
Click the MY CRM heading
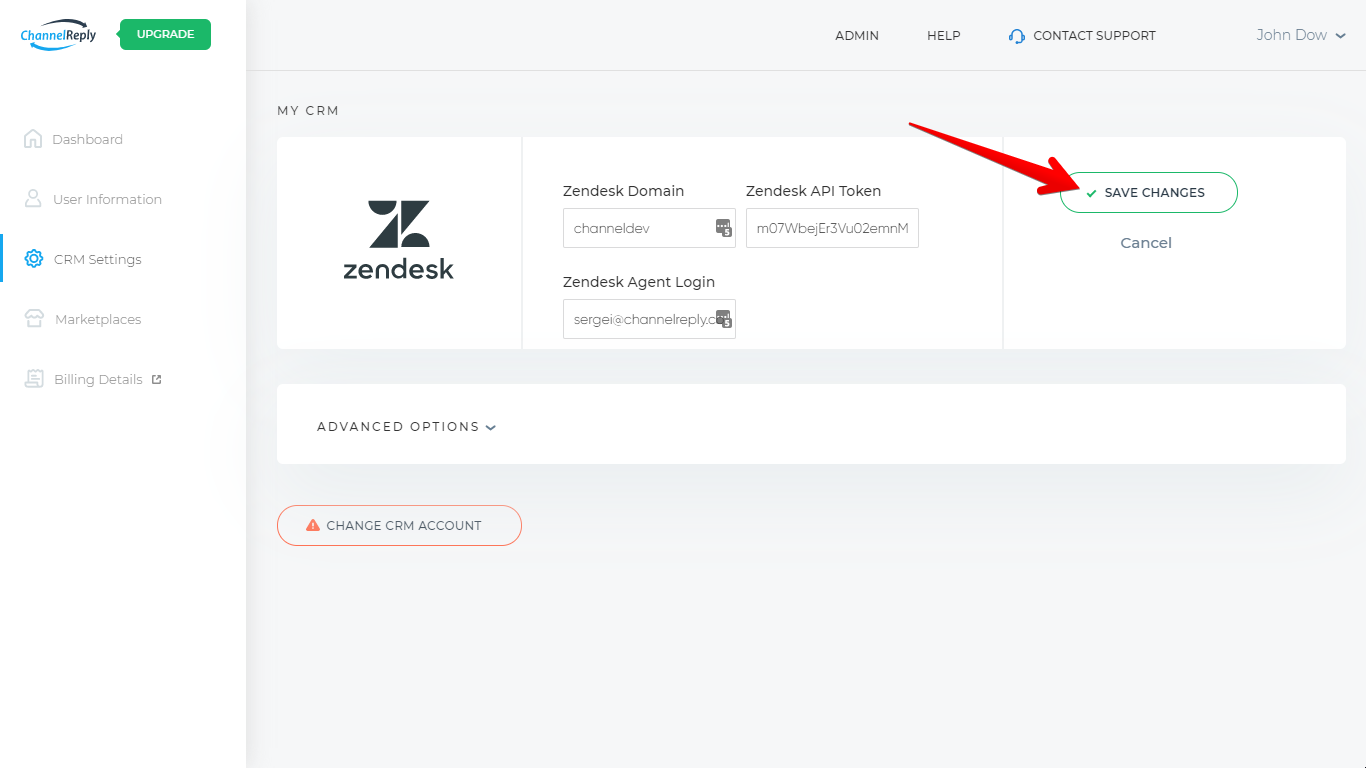(x=308, y=111)
